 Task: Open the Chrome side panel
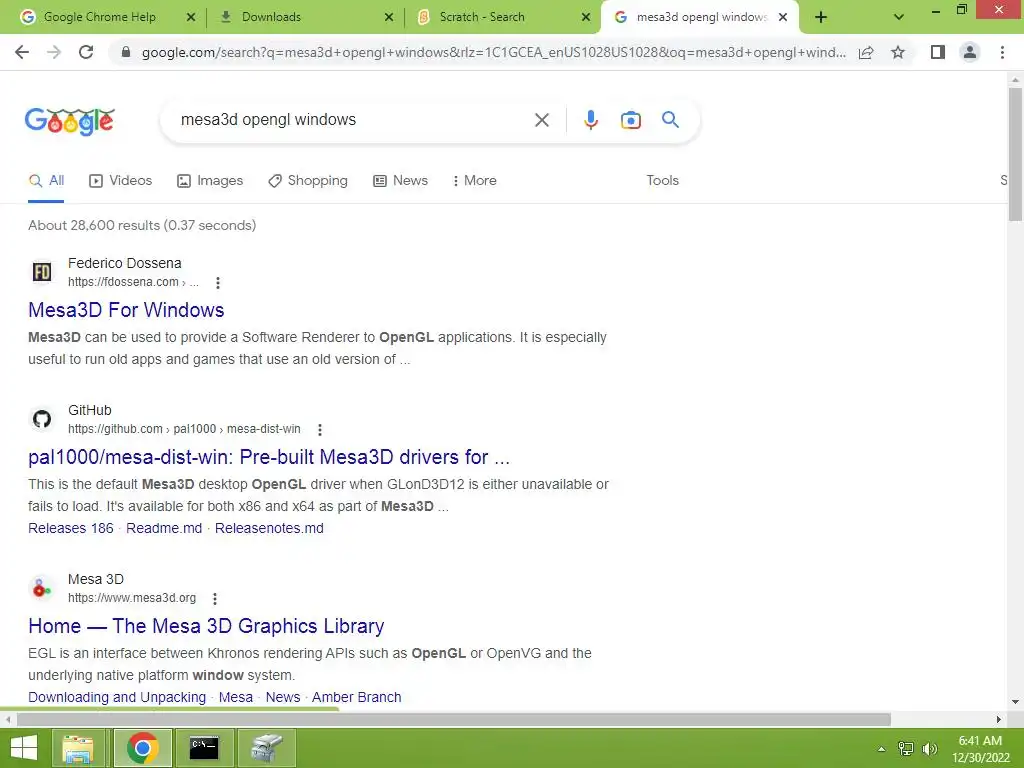938,52
